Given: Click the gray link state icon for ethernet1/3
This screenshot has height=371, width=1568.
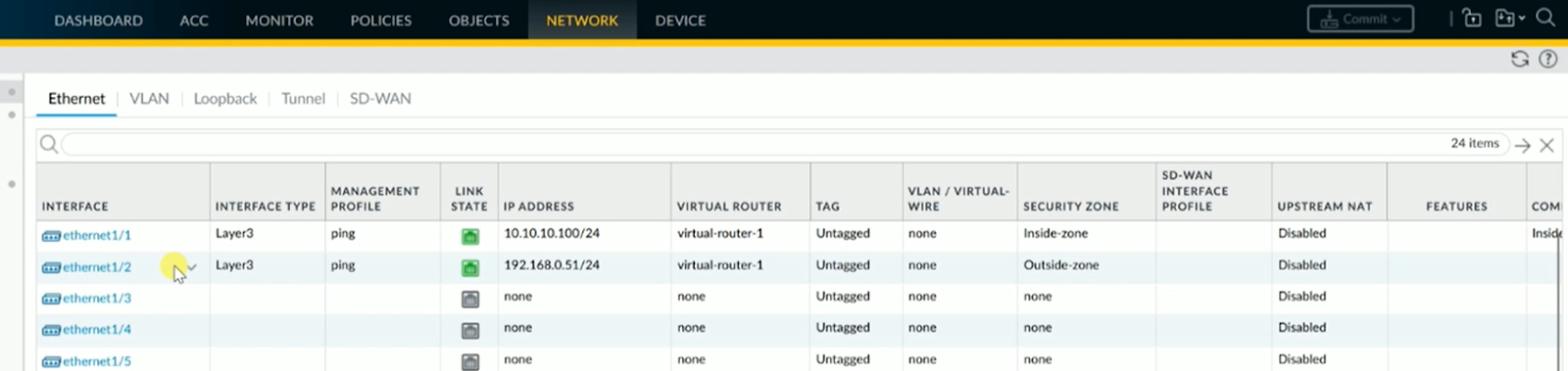Looking at the screenshot, I should pyautogui.click(x=470, y=300).
